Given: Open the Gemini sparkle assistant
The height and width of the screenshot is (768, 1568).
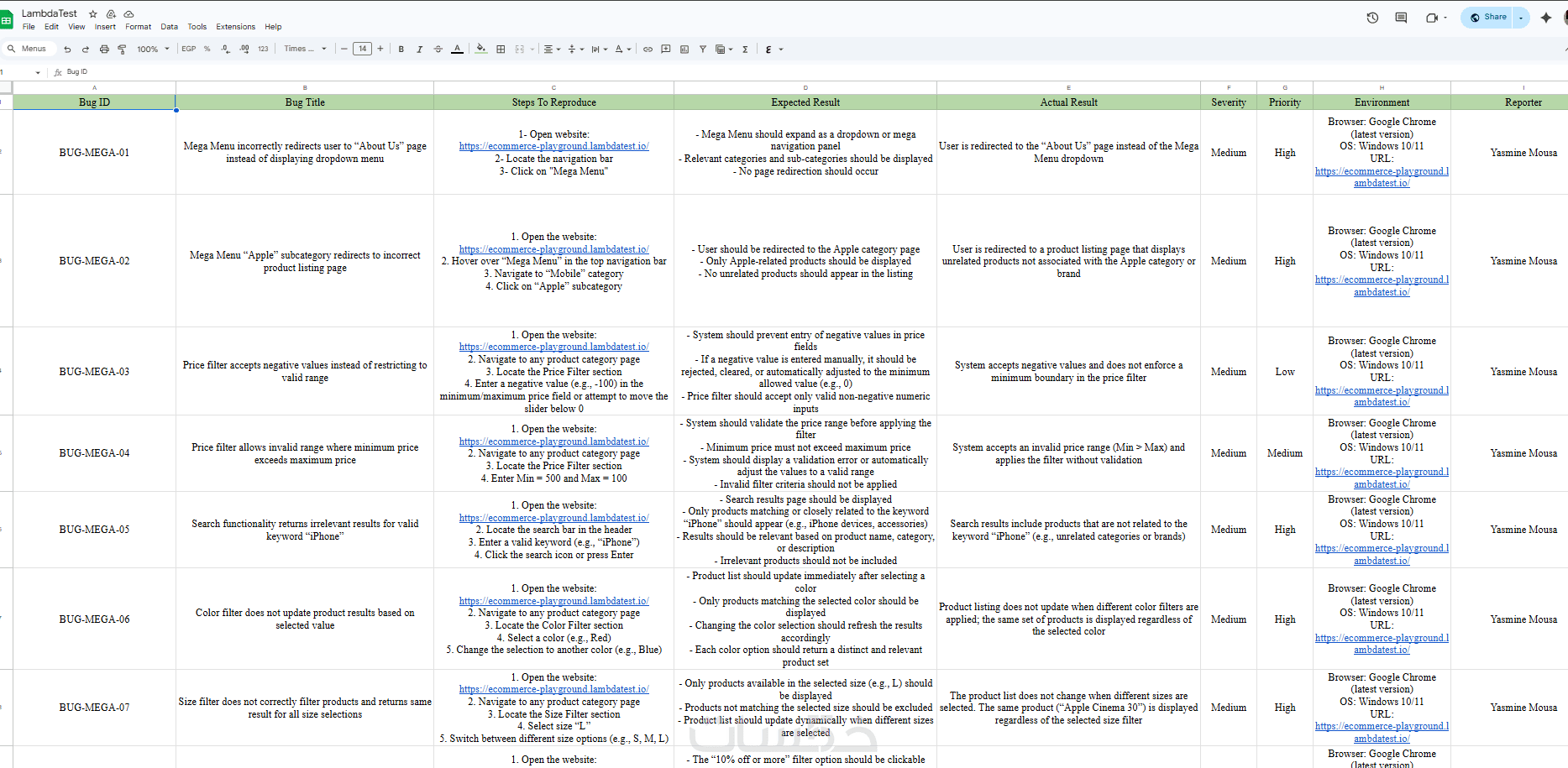Looking at the screenshot, I should tap(1546, 18).
